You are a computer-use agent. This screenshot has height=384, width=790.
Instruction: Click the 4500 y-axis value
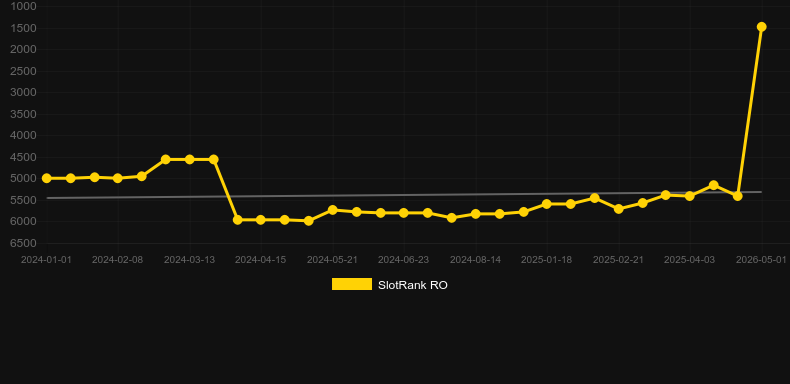pos(23,157)
